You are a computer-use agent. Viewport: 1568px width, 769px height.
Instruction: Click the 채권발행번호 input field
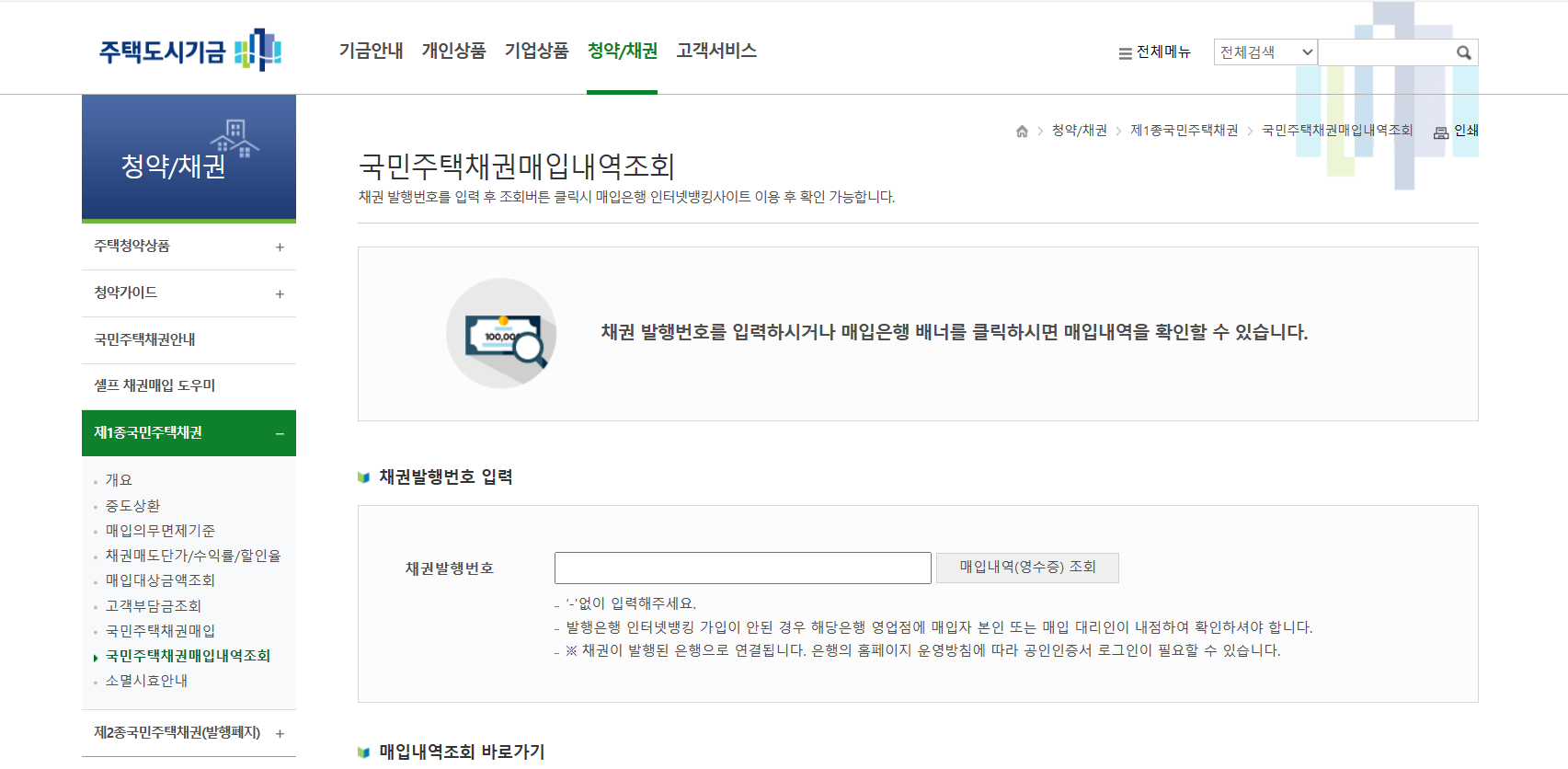point(743,568)
